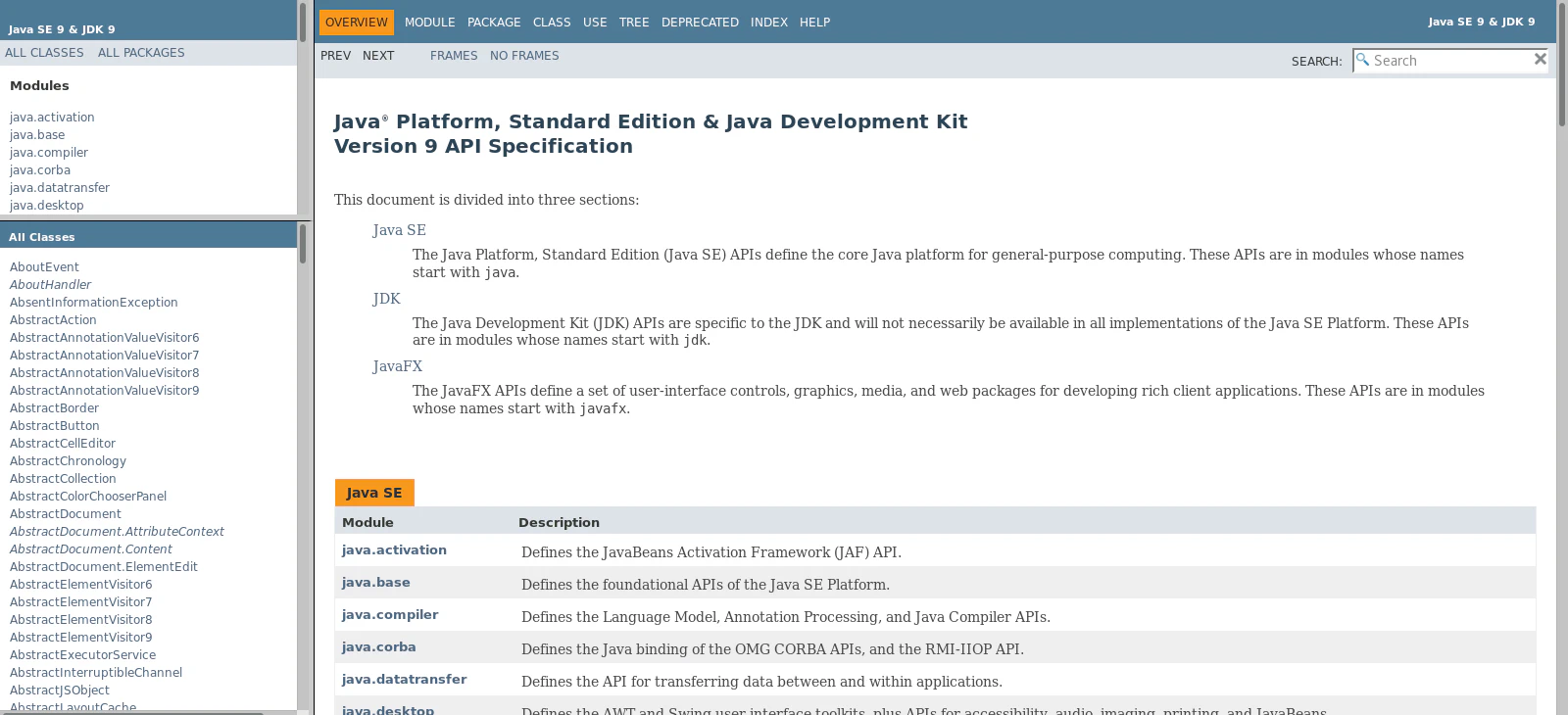Click the ALL PACKAGES link
This screenshot has height=715, width=1568.
coord(141,53)
